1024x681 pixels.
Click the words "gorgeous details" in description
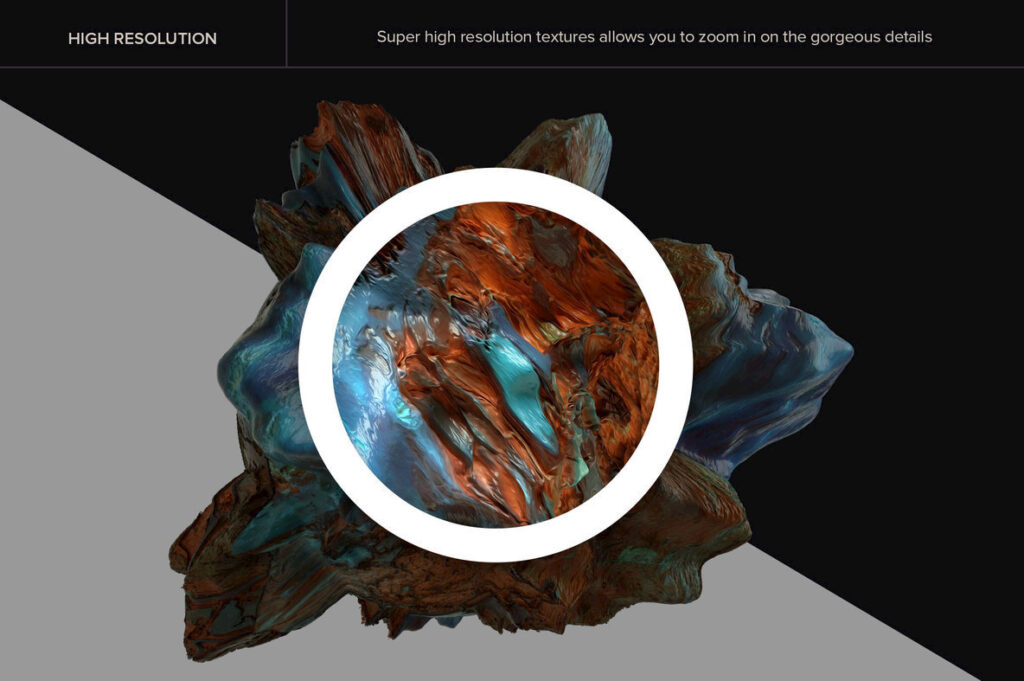(871, 38)
